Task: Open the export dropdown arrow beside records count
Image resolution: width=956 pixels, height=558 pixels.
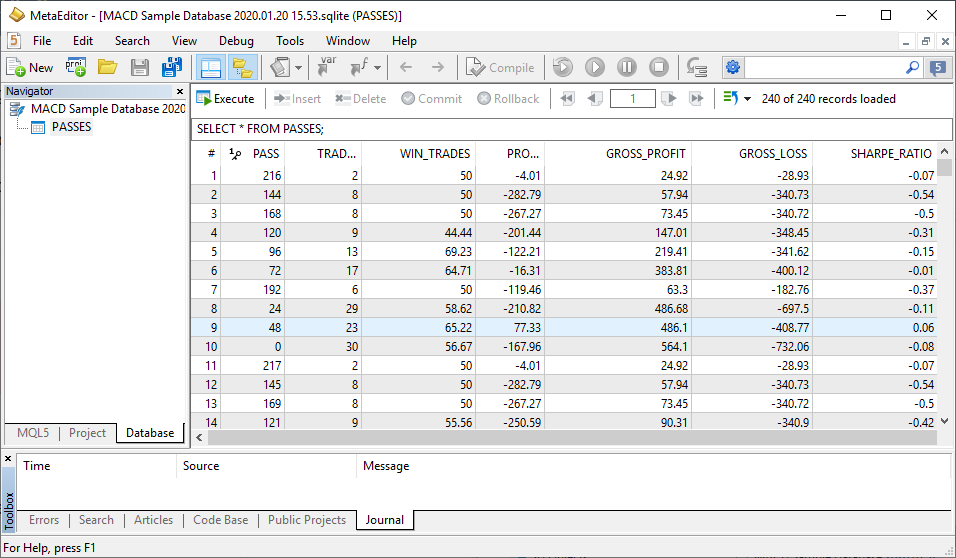Action: [747, 99]
